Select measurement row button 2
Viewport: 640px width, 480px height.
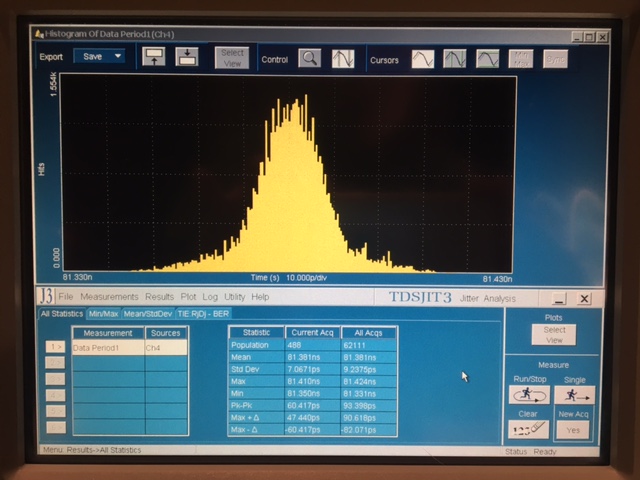coord(55,363)
